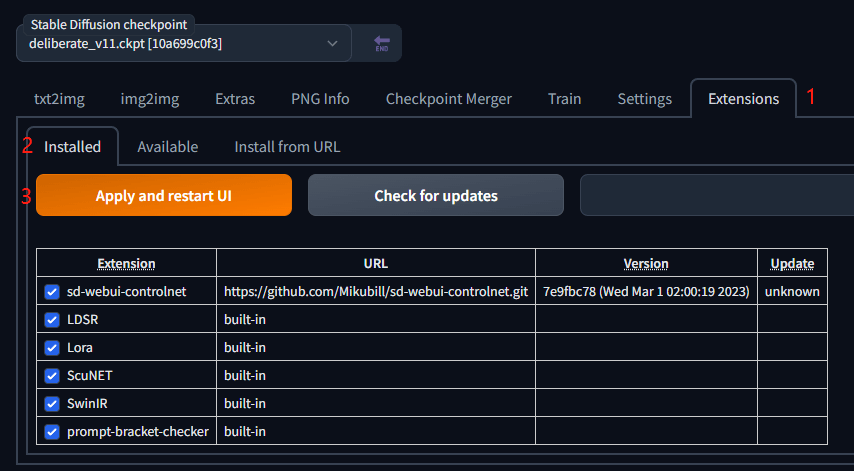This screenshot has width=854, height=471.
Task: Open the Install from URL sub-tab
Action: [287, 146]
